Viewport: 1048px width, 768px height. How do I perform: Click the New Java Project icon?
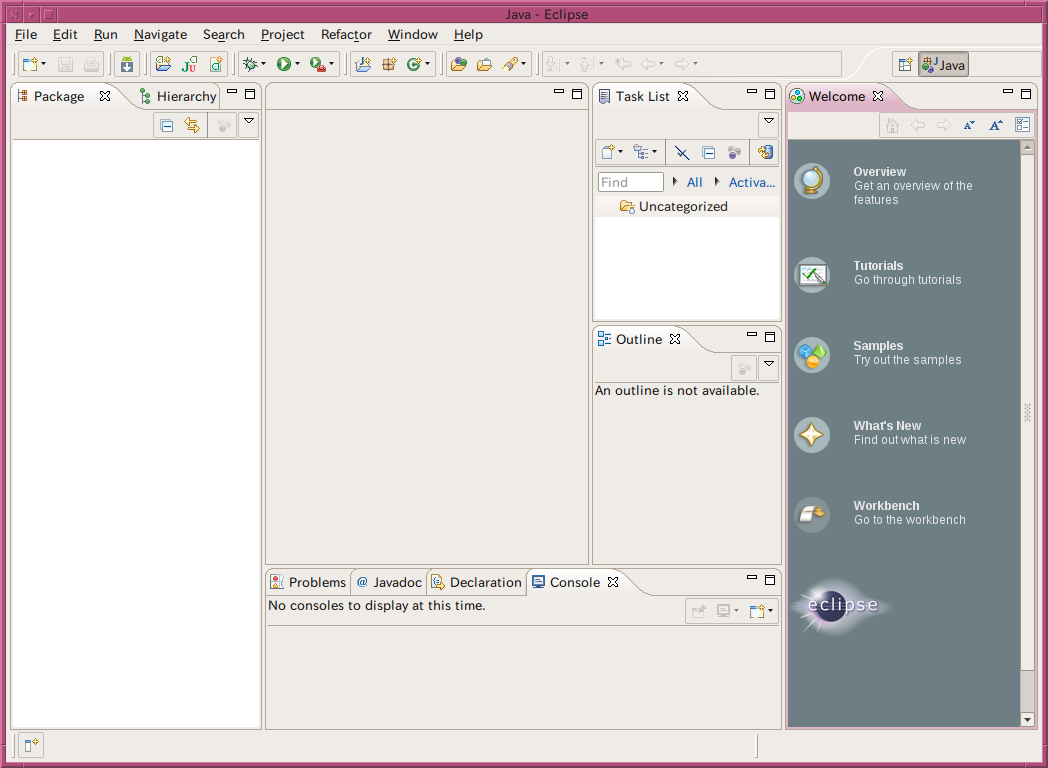point(363,64)
